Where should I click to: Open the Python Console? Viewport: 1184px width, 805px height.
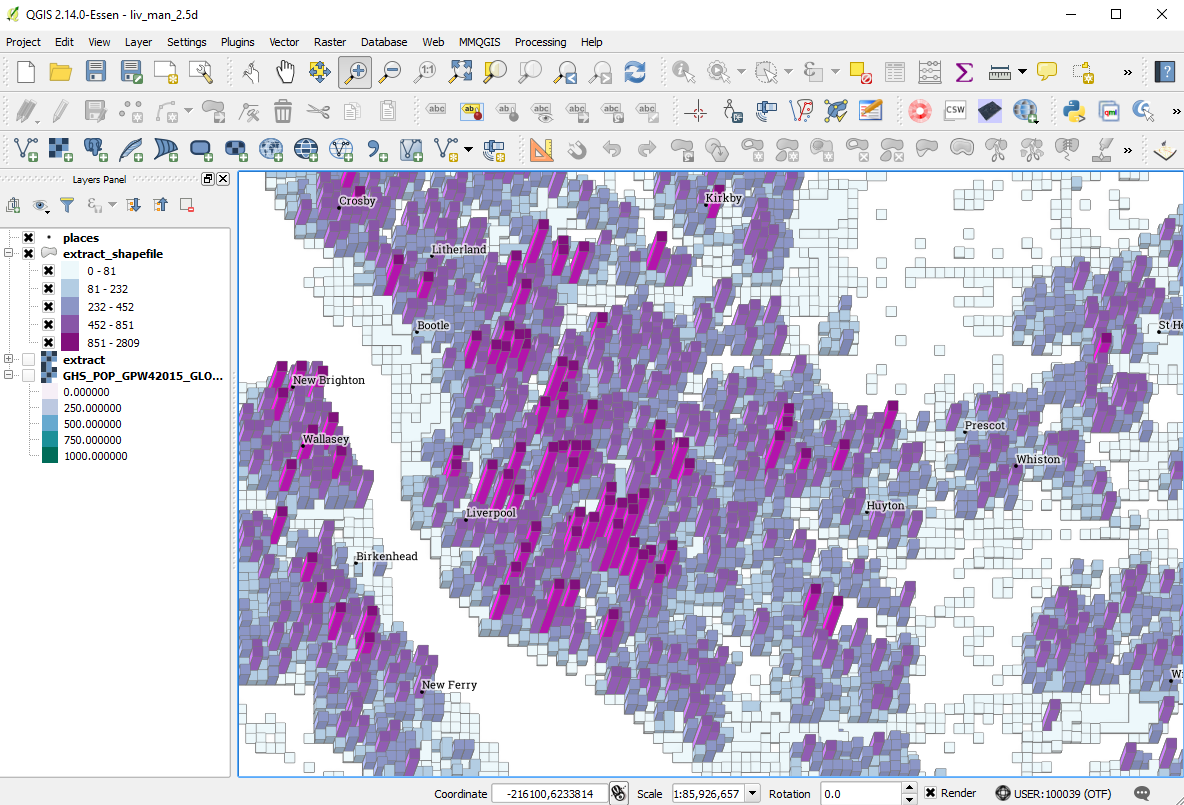(x=1073, y=111)
